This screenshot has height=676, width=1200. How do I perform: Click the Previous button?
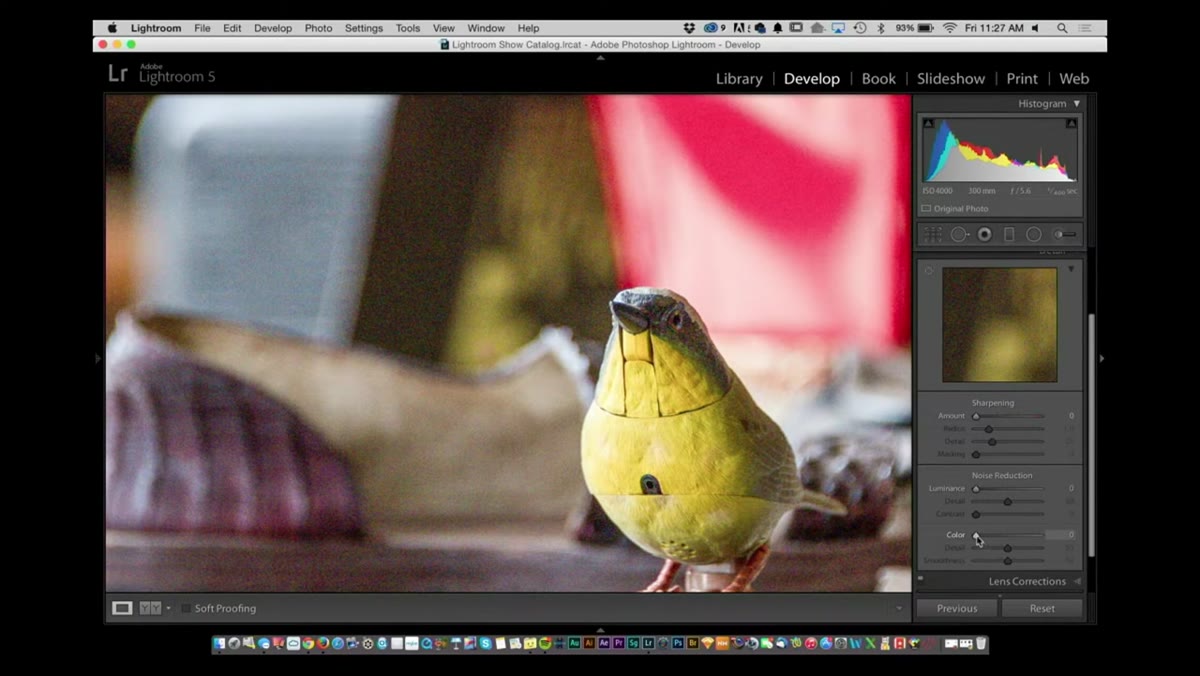(957, 608)
